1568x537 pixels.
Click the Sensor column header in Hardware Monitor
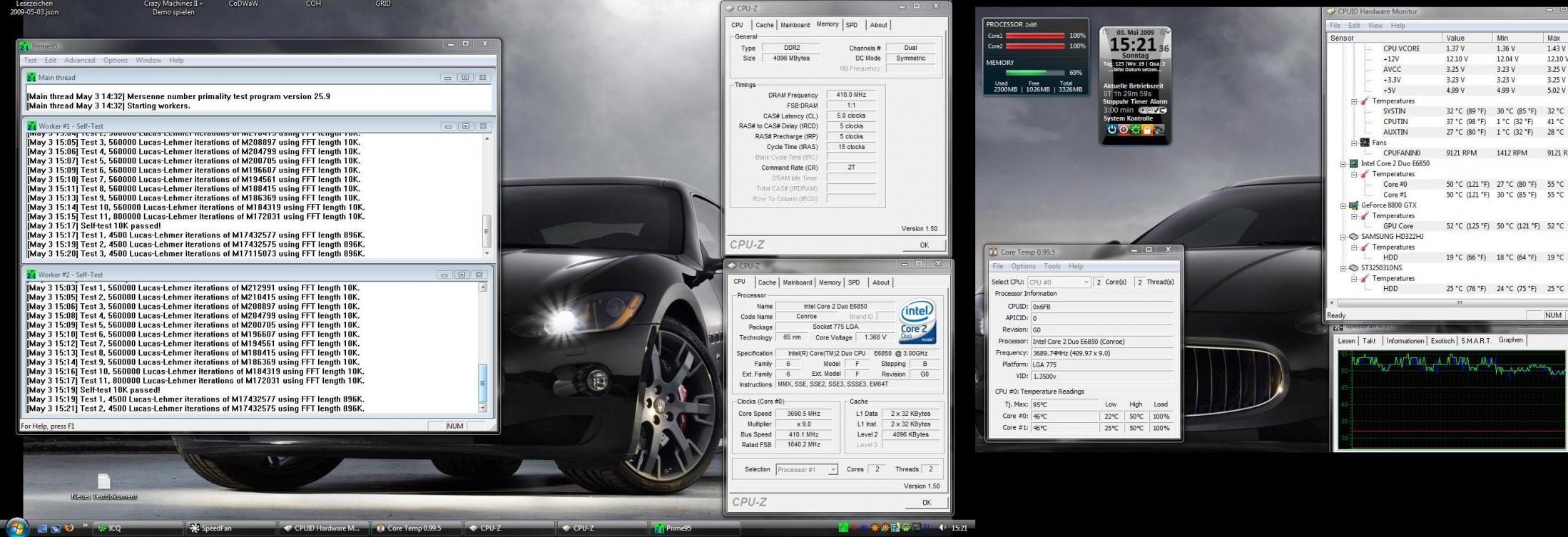1383,38
